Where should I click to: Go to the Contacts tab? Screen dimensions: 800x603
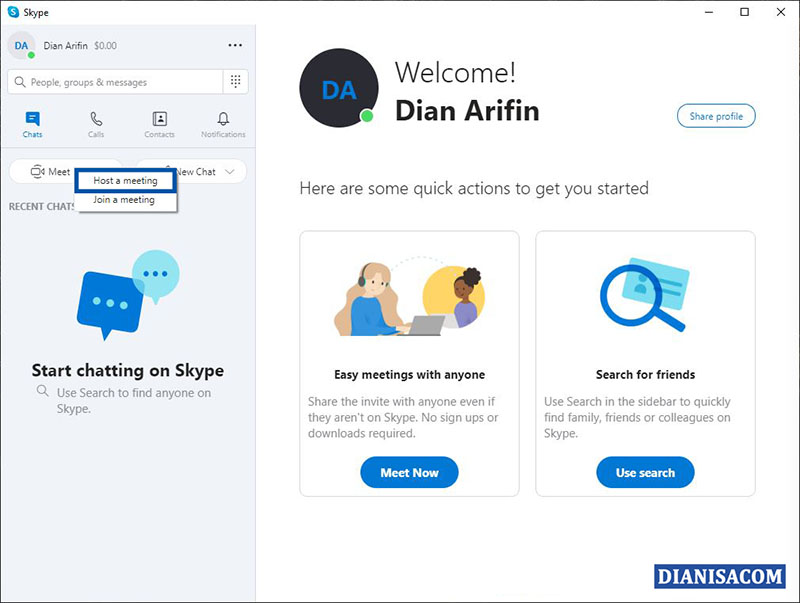(159, 124)
